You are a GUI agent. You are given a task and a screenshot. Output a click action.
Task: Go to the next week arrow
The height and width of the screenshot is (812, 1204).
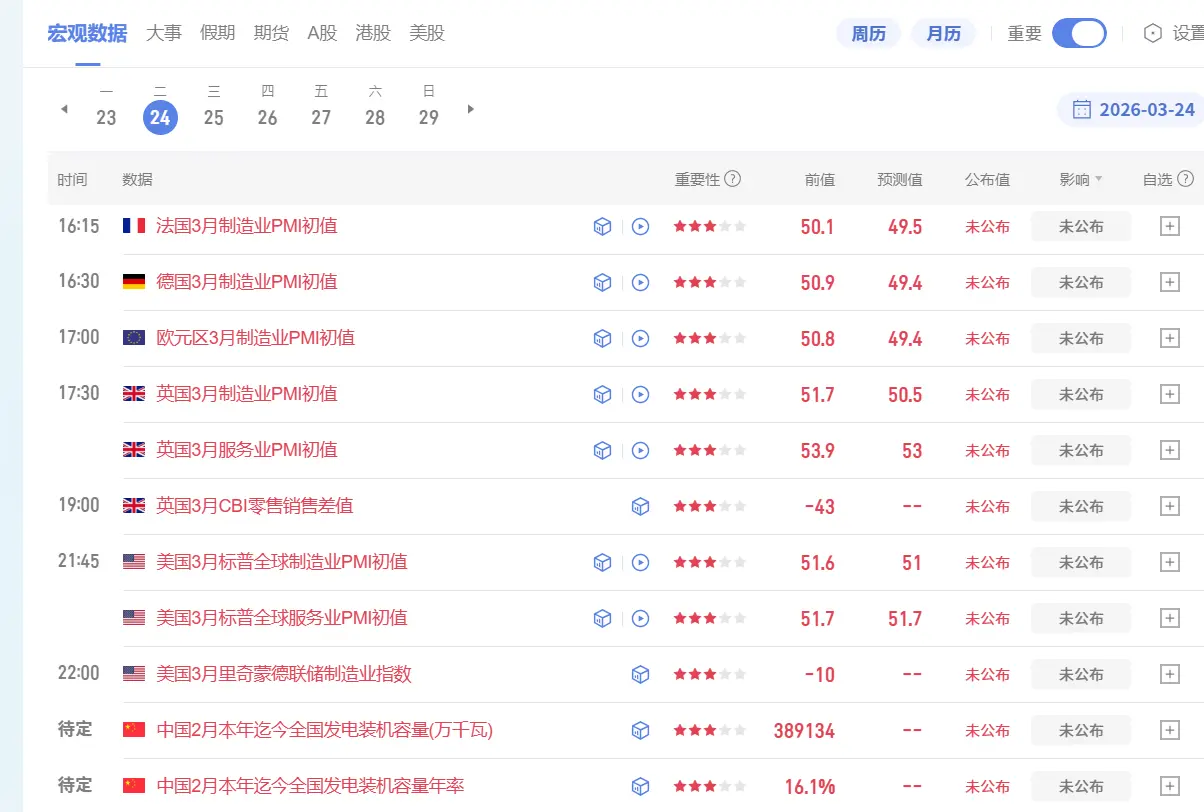(471, 109)
